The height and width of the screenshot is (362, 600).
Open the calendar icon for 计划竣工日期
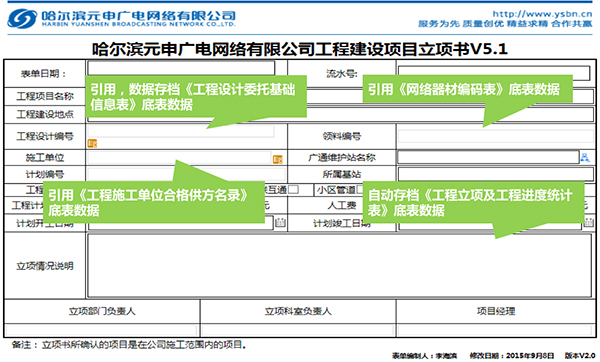pyautogui.click(x=589, y=222)
